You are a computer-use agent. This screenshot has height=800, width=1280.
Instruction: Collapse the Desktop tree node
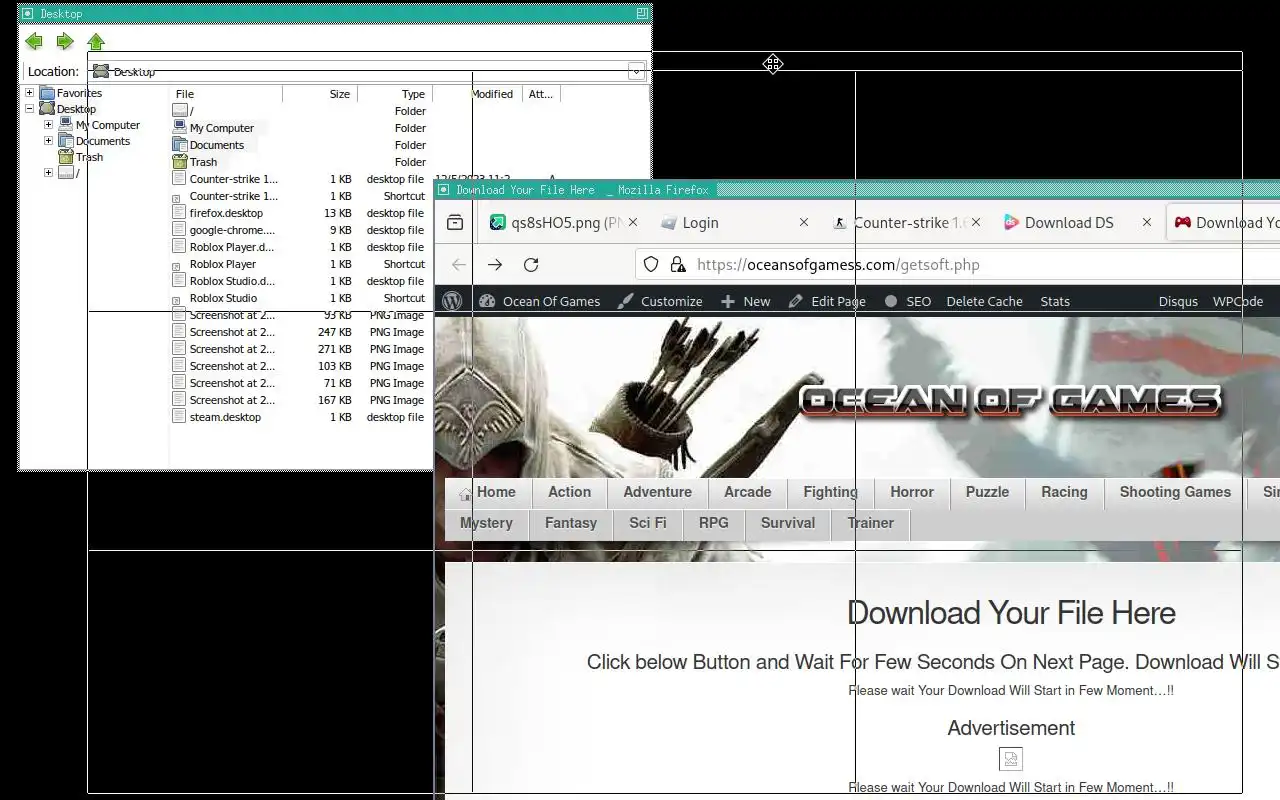point(30,109)
